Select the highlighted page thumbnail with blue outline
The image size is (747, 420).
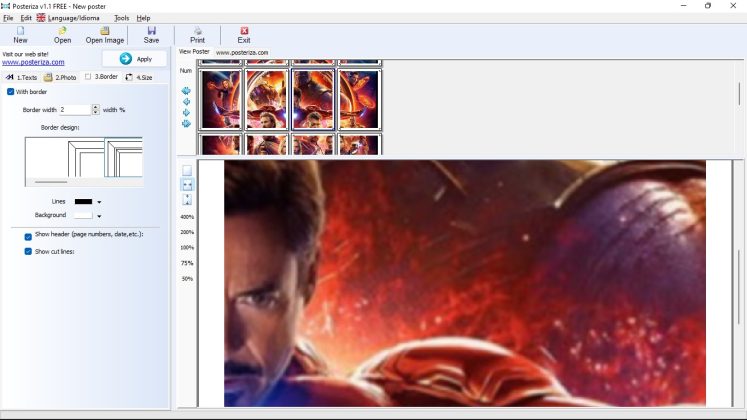pyautogui.click(x=313, y=100)
